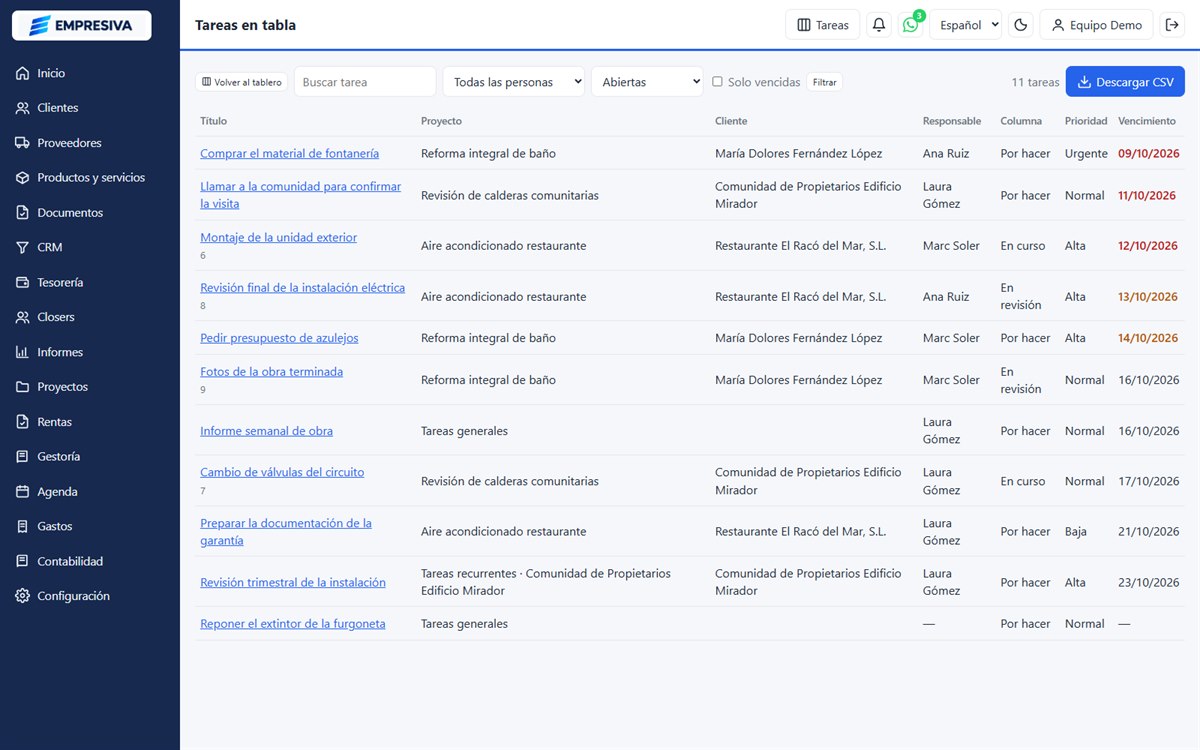Click the Vencimiento column header

tap(1147, 121)
